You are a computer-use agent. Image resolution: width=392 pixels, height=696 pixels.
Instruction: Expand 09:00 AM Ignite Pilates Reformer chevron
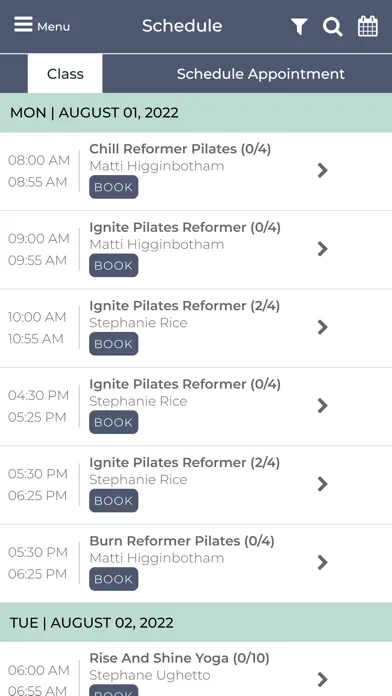[x=323, y=249]
